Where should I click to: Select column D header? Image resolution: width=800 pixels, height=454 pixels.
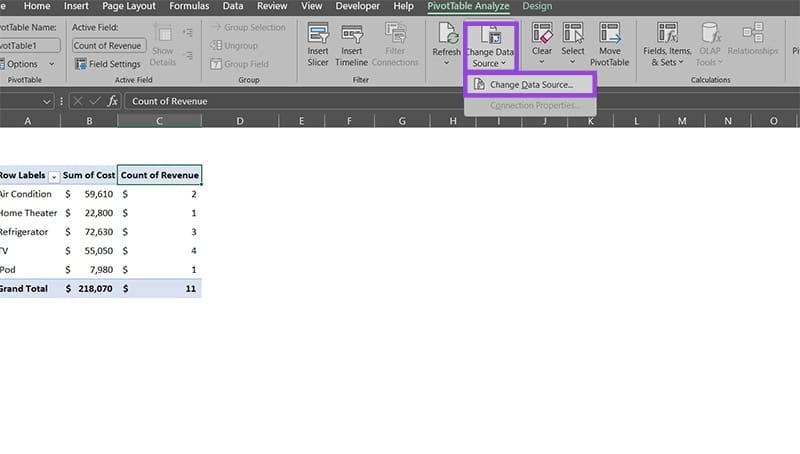(240, 121)
